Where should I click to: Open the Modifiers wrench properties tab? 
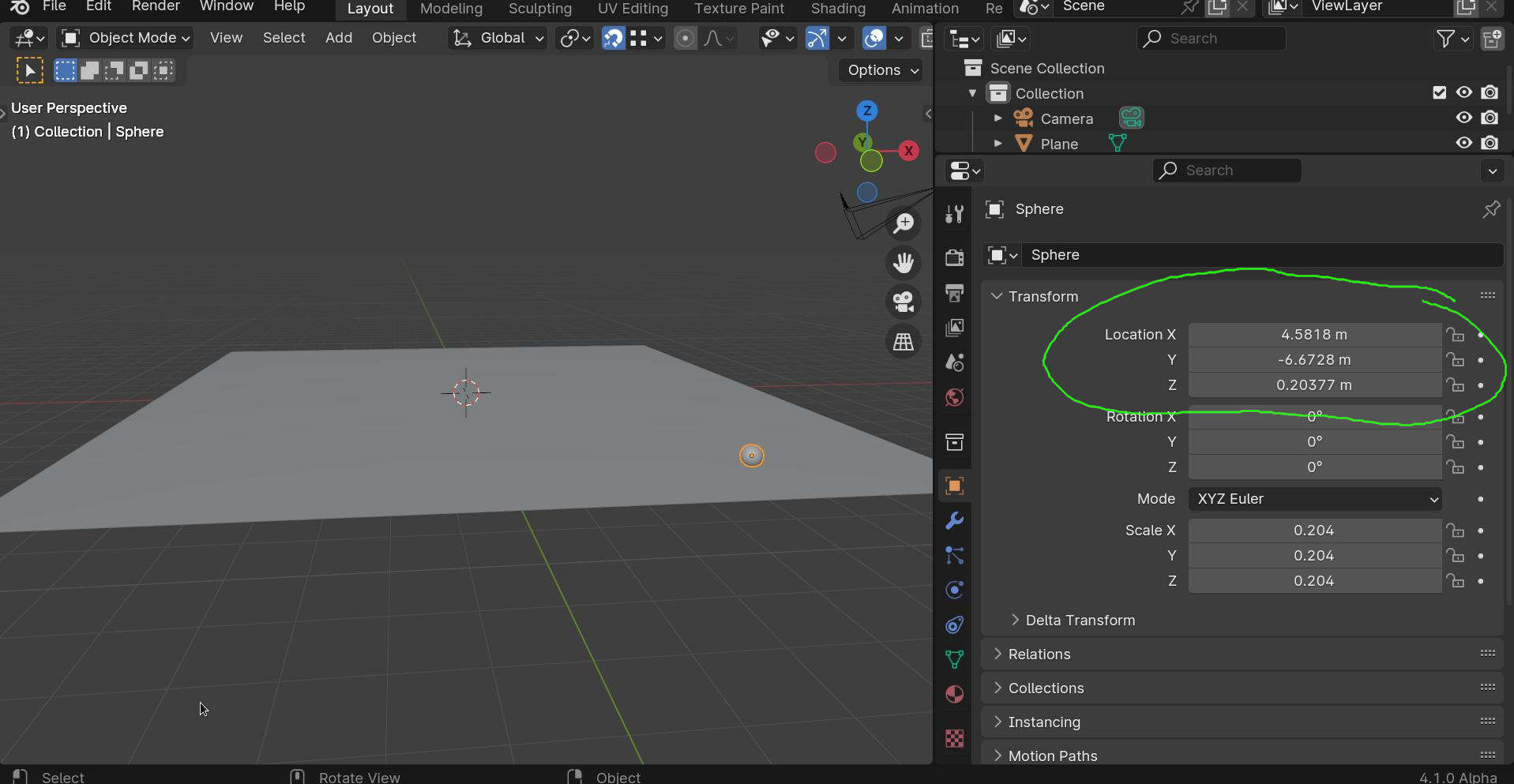(x=954, y=520)
